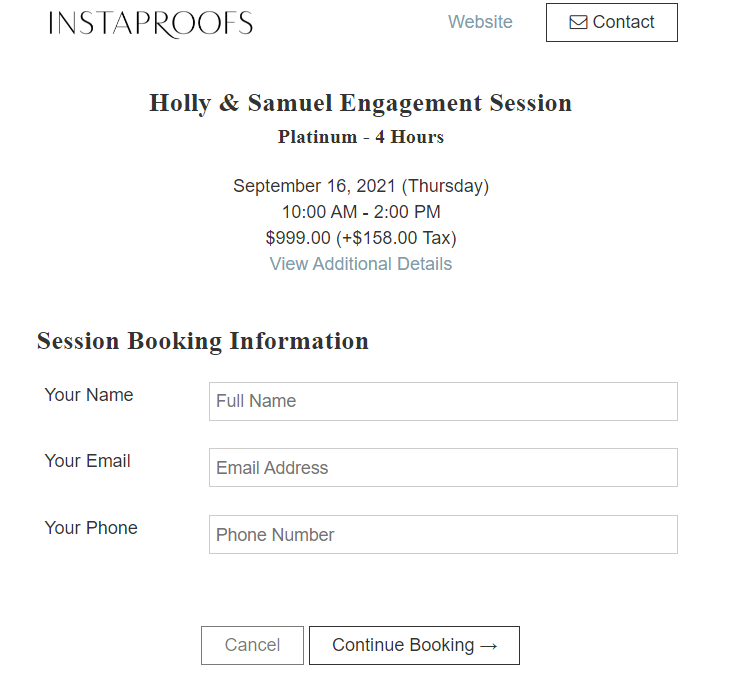
Task: Click the Your Email label
Action: coord(87,461)
